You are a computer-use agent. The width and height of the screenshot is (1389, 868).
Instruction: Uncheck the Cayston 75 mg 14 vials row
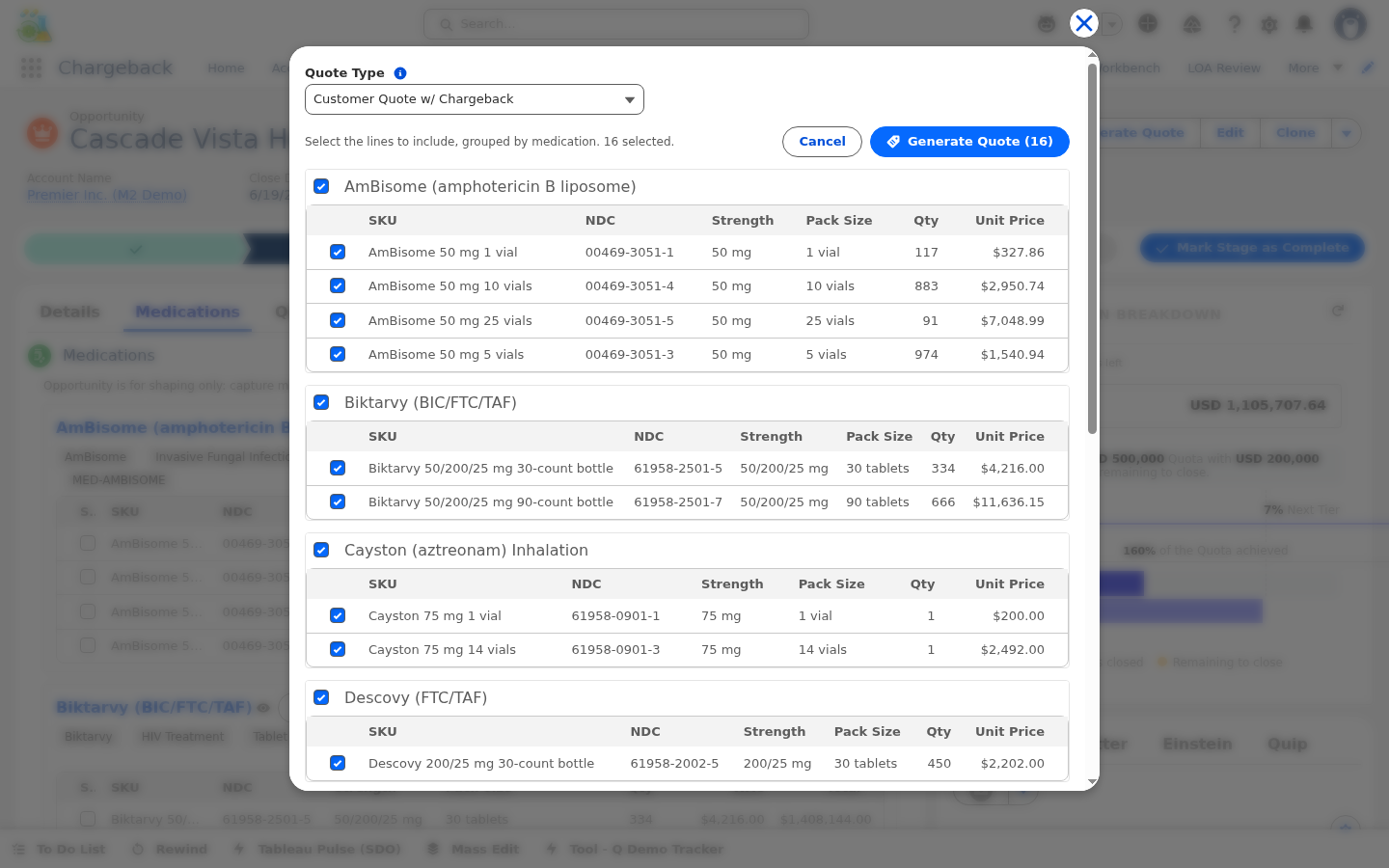[x=338, y=650]
